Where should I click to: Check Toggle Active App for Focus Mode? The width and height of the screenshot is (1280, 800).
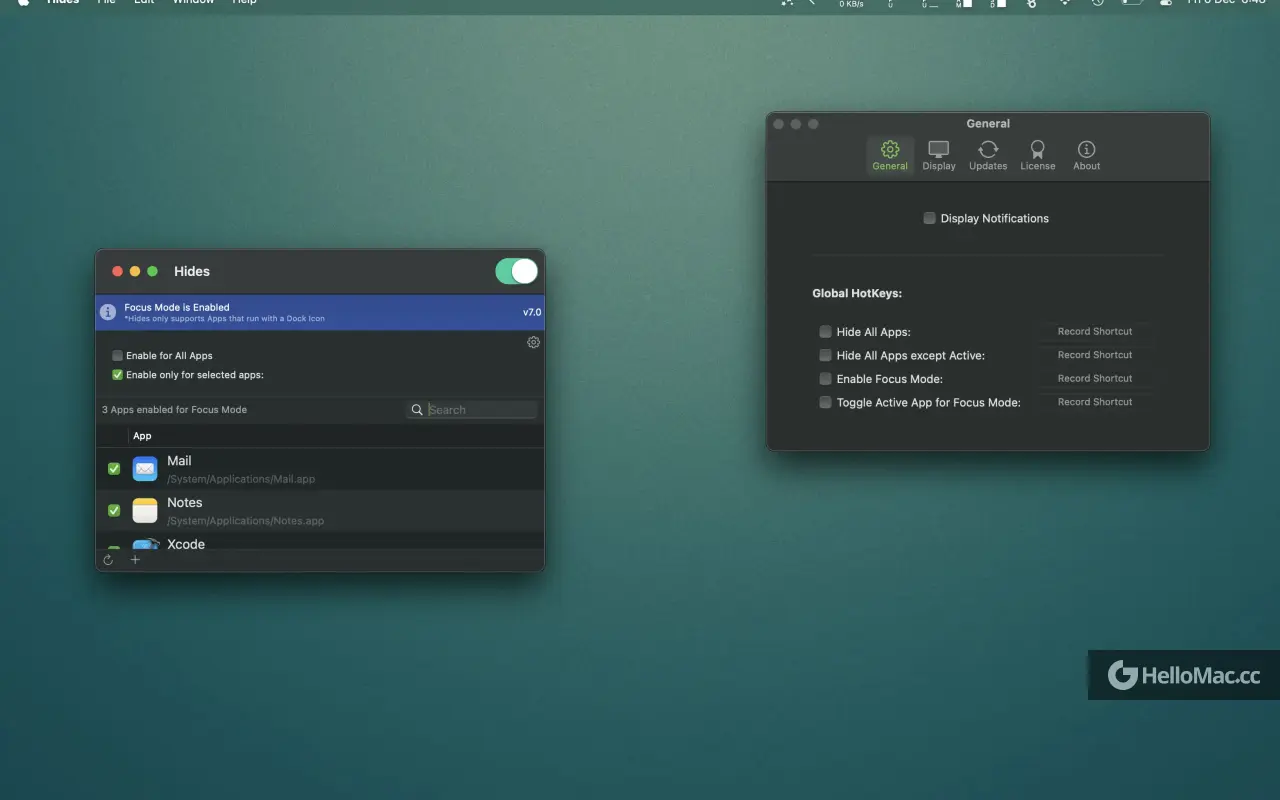click(x=825, y=402)
